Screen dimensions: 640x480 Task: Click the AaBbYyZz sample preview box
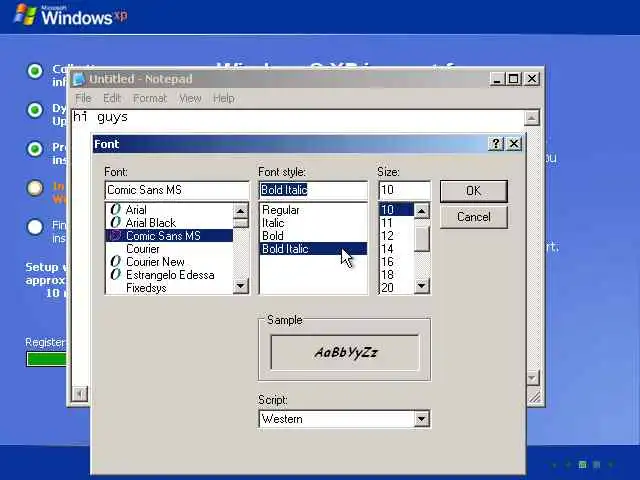coord(345,353)
